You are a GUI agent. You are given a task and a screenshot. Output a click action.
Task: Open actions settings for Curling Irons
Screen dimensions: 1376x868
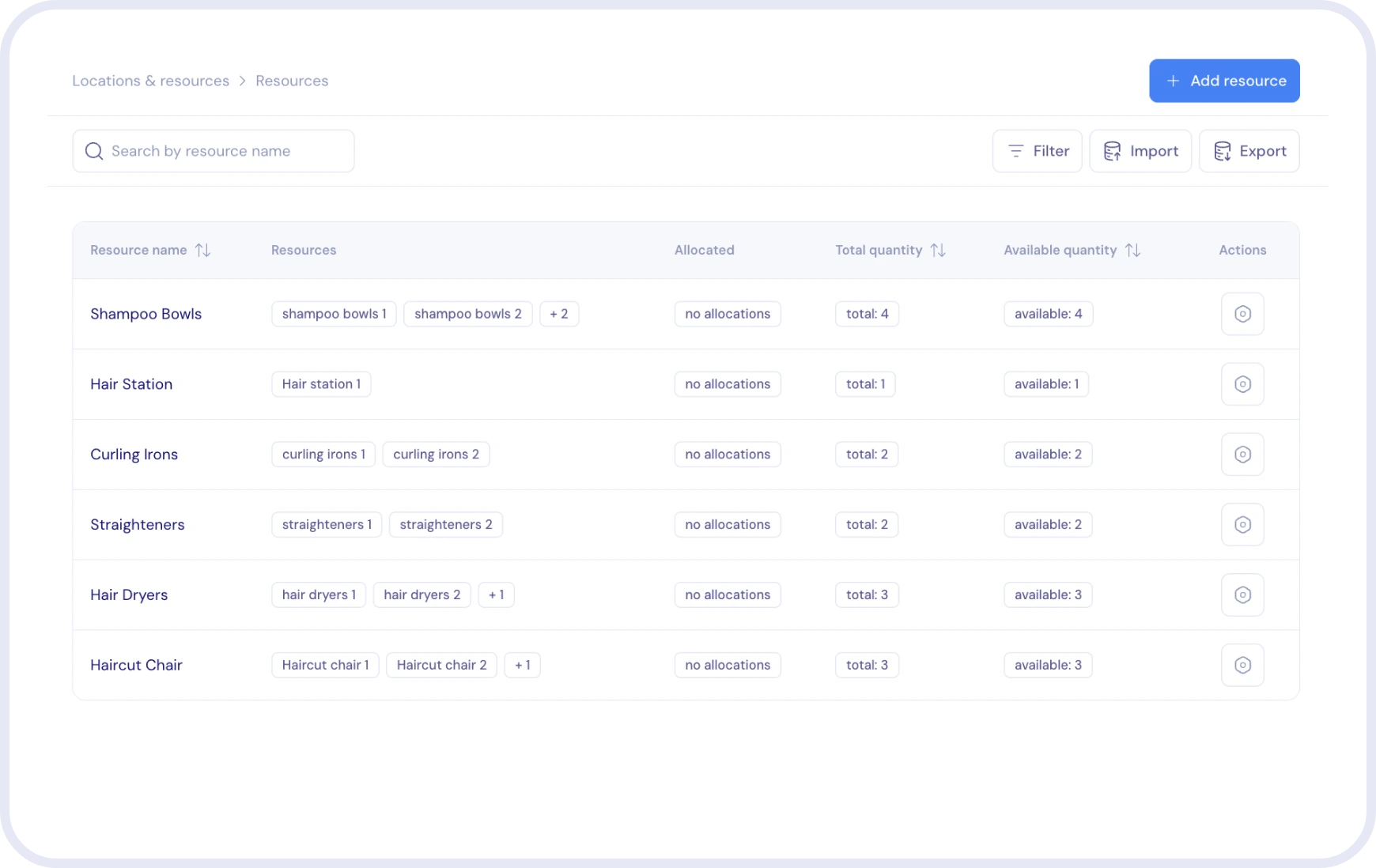1242,454
